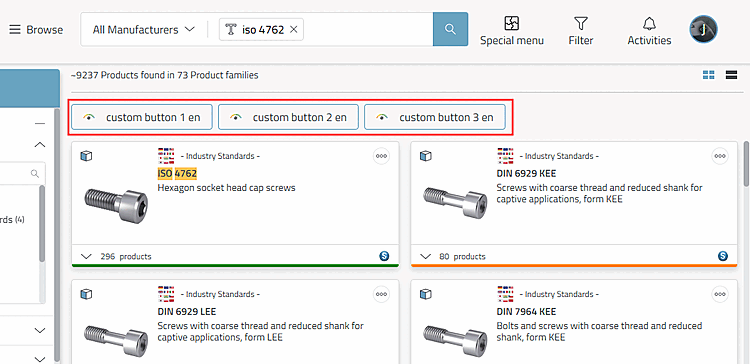750x364 pixels.
Task: Open the Filter funnel icon
Action: [x=581, y=23]
